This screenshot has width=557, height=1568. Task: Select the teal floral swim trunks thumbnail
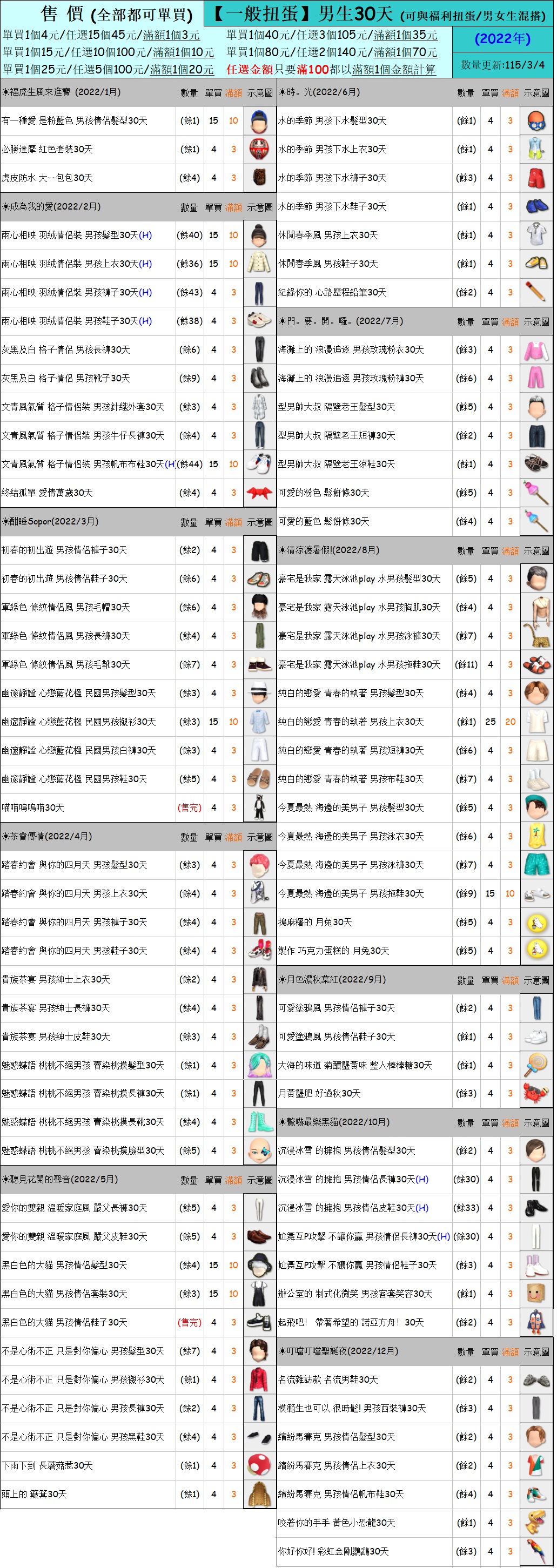(536, 864)
